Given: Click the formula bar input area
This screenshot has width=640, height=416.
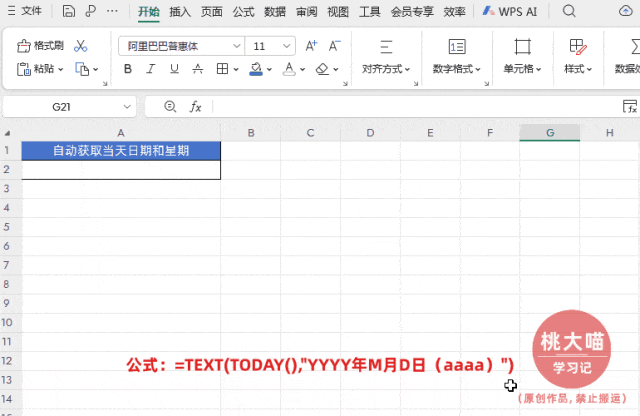Looking at the screenshot, I should click(416, 107).
